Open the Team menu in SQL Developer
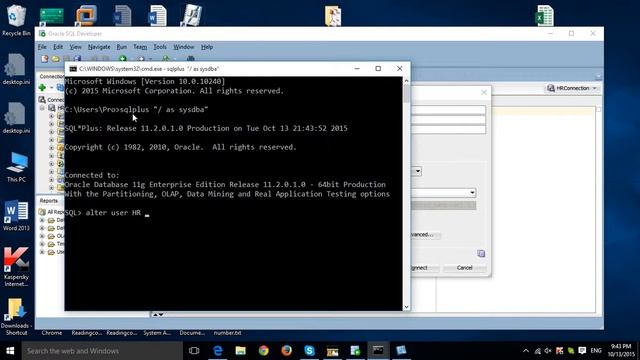The width and height of the screenshot is (640, 360). pos(140,47)
